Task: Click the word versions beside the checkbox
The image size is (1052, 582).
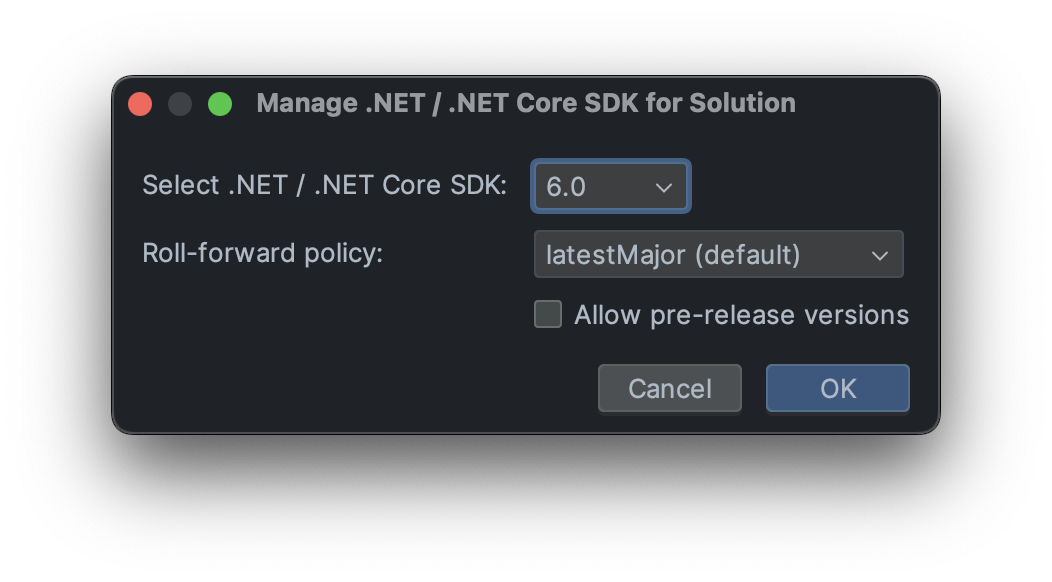Action: click(x=858, y=315)
